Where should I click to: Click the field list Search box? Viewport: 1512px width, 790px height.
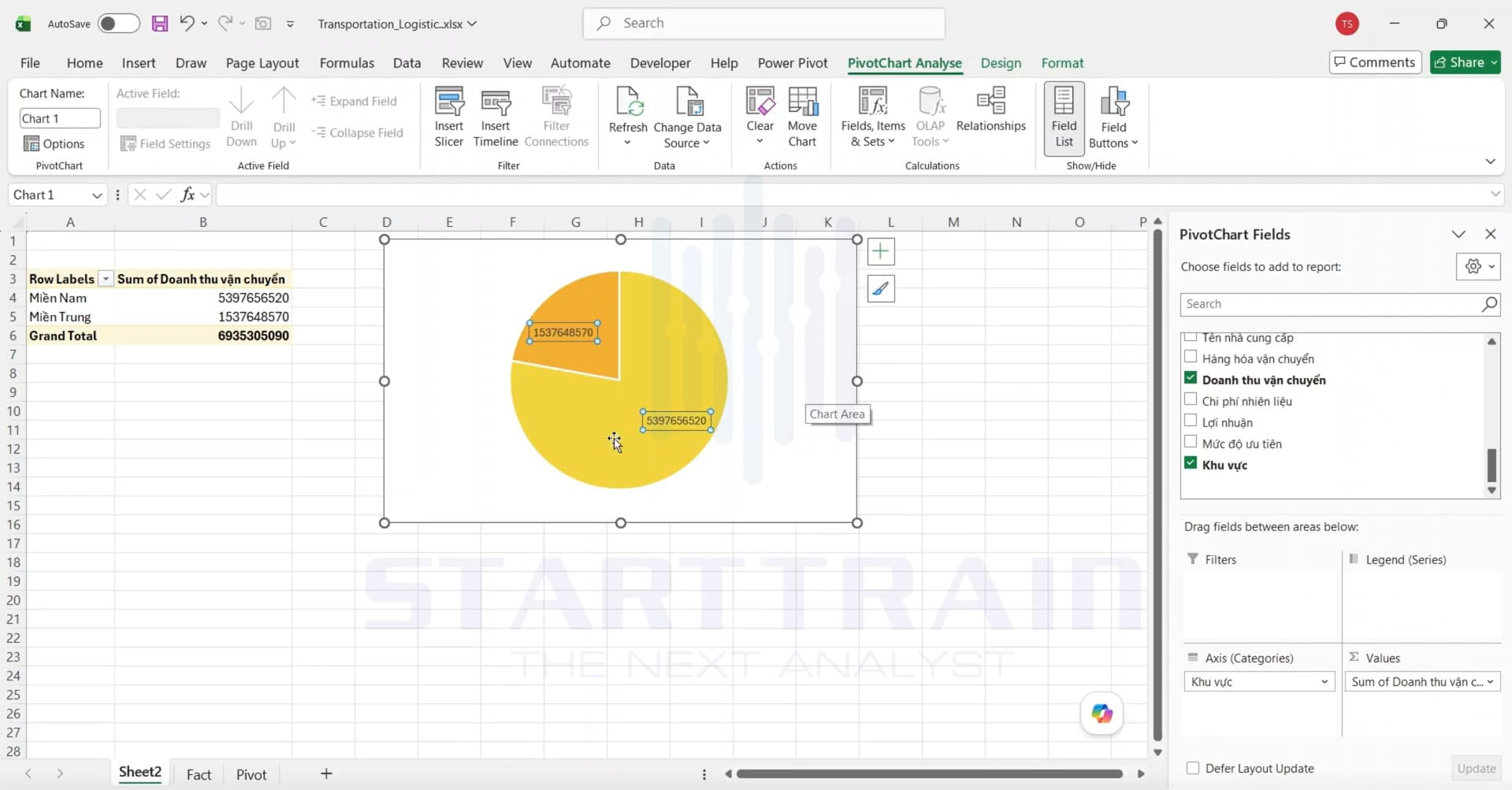click(x=1339, y=304)
